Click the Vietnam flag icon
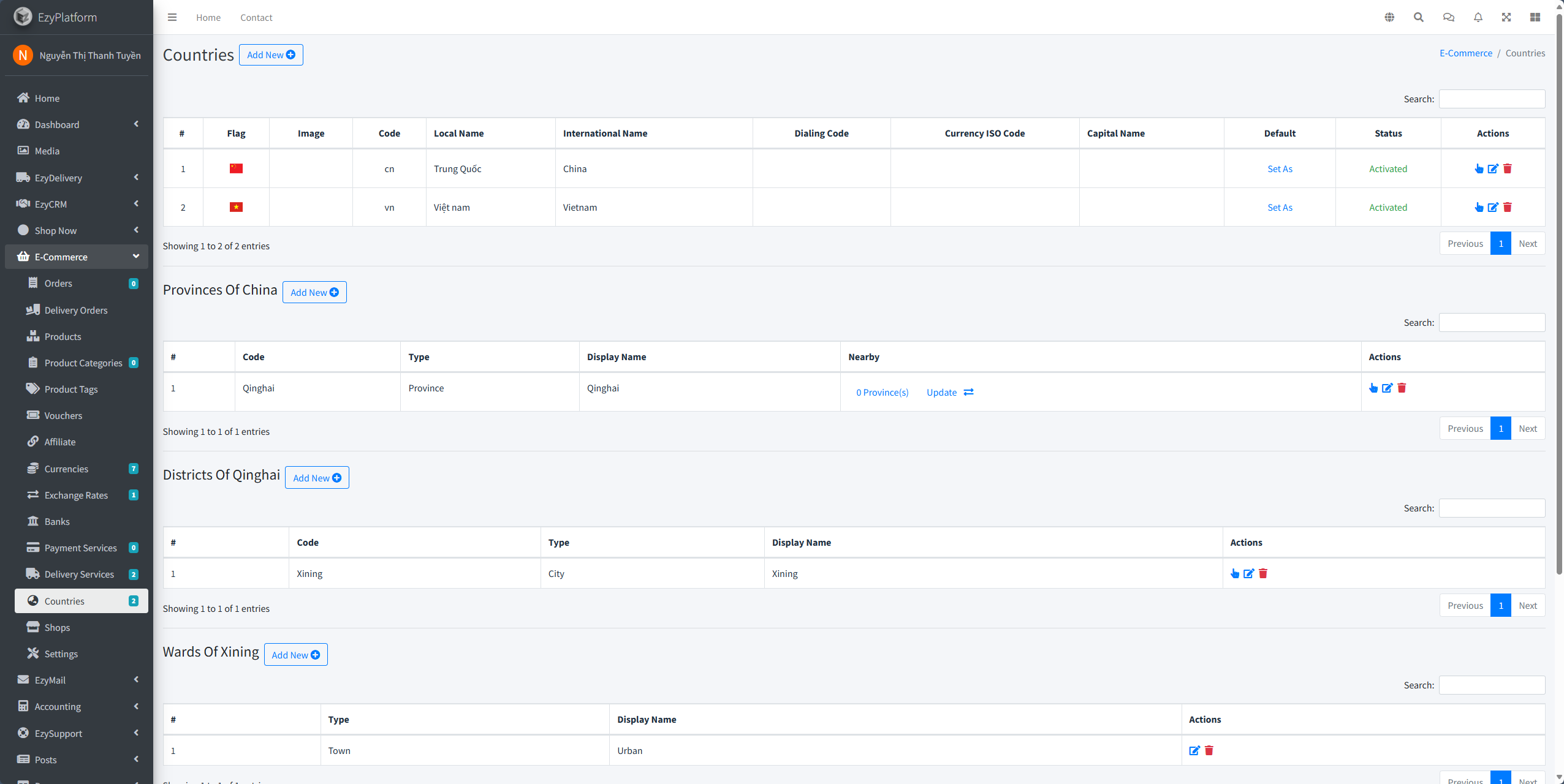The image size is (1564, 784). (x=236, y=207)
